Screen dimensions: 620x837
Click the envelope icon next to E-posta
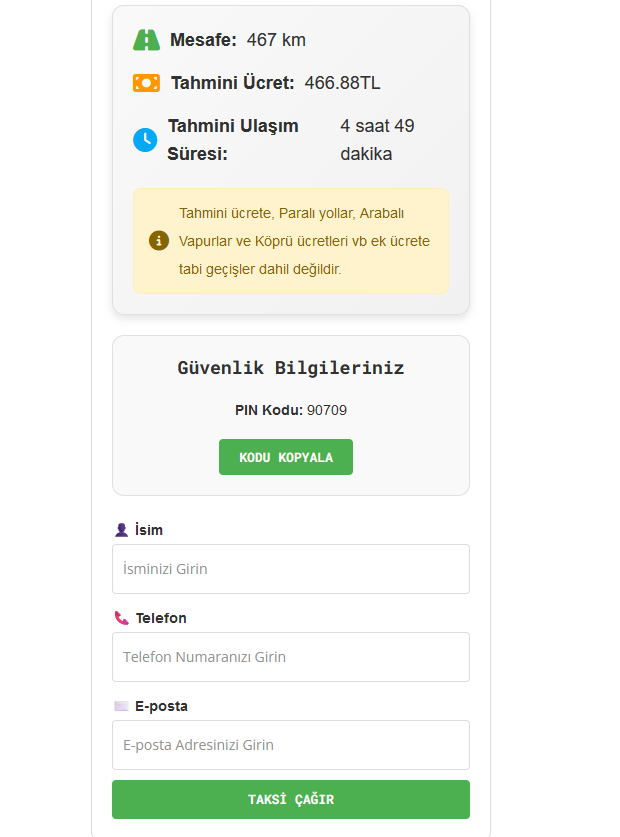pyautogui.click(x=121, y=706)
